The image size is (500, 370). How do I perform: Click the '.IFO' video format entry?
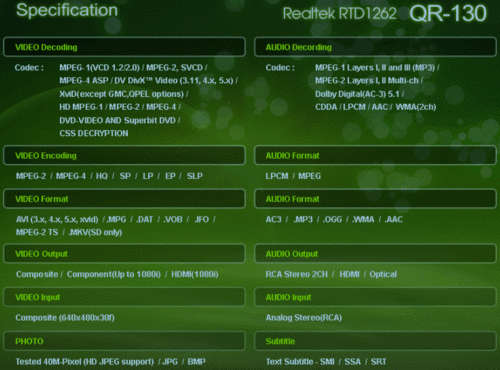pyautogui.click(x=202, y=220)
